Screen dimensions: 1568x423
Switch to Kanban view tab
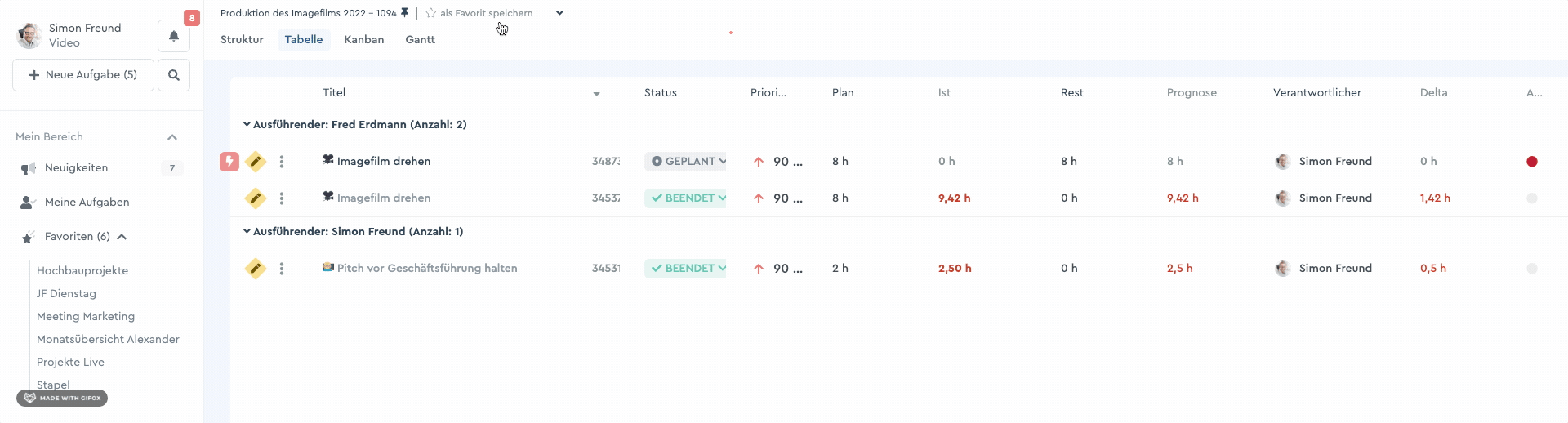click(x=364, y=39)
